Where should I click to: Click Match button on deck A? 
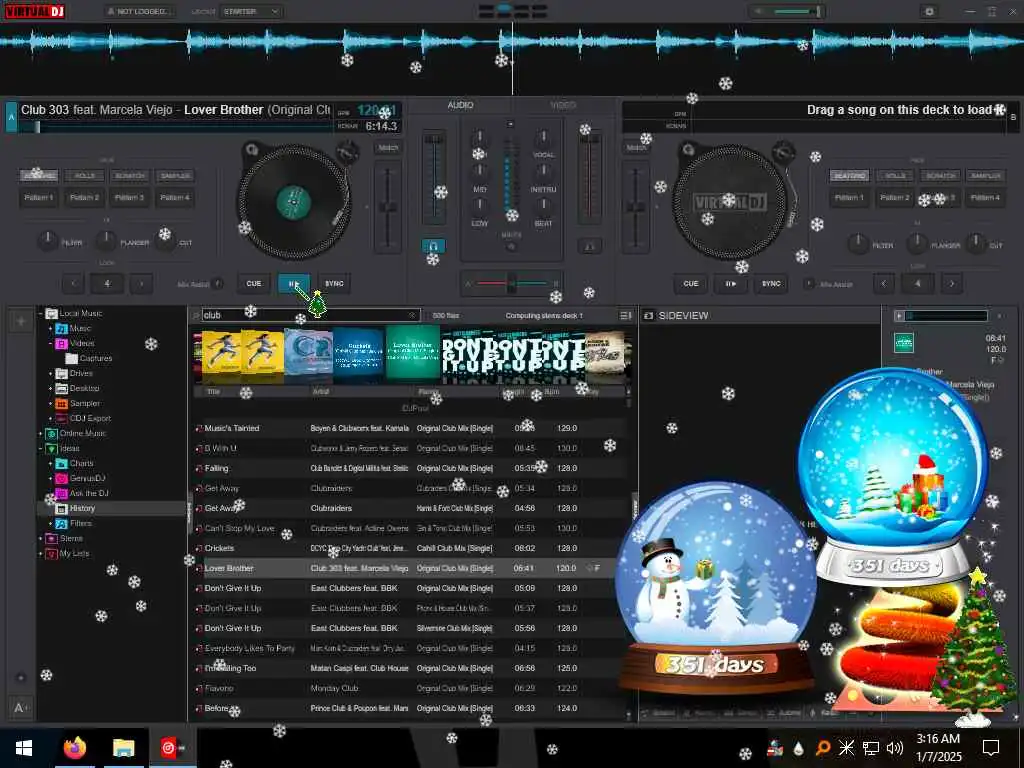click(388, 148)
